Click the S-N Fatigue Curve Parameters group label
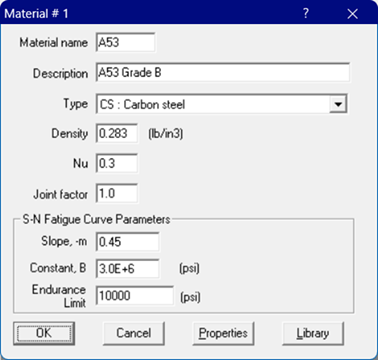Viewport: 378px width, 360px height. [96, 220]
